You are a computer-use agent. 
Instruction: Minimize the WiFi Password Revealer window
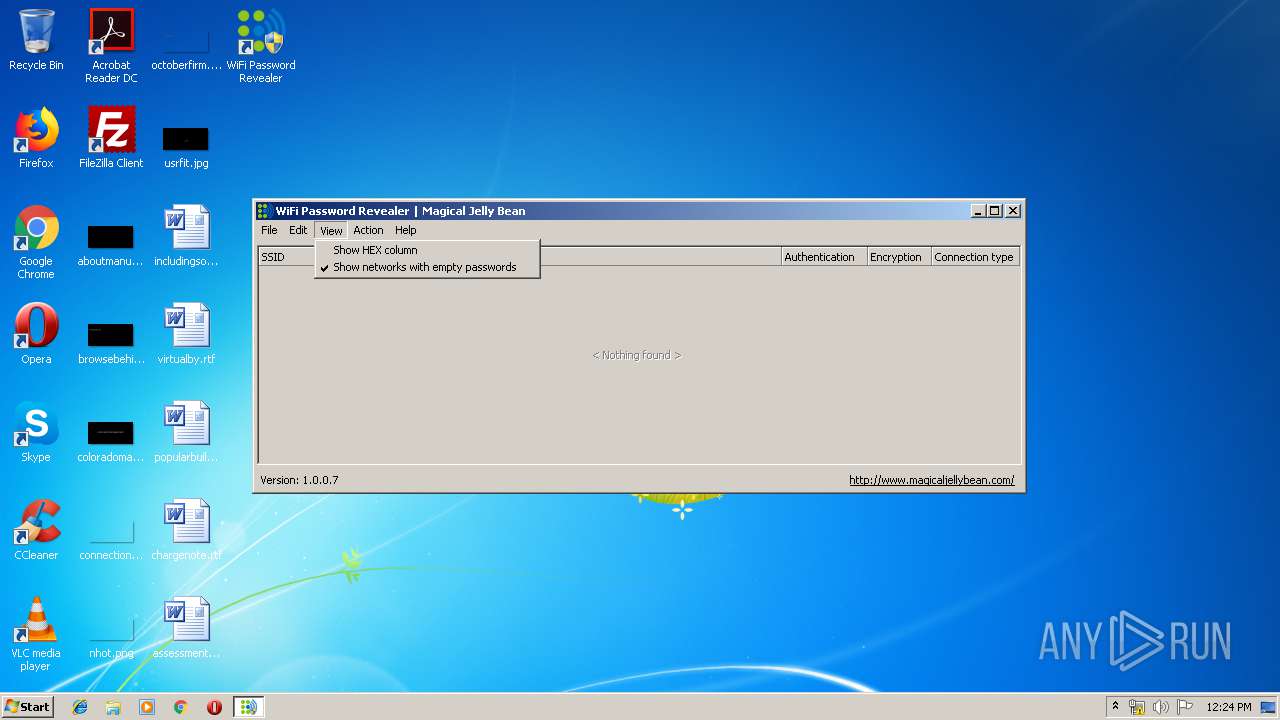point(978,210)
